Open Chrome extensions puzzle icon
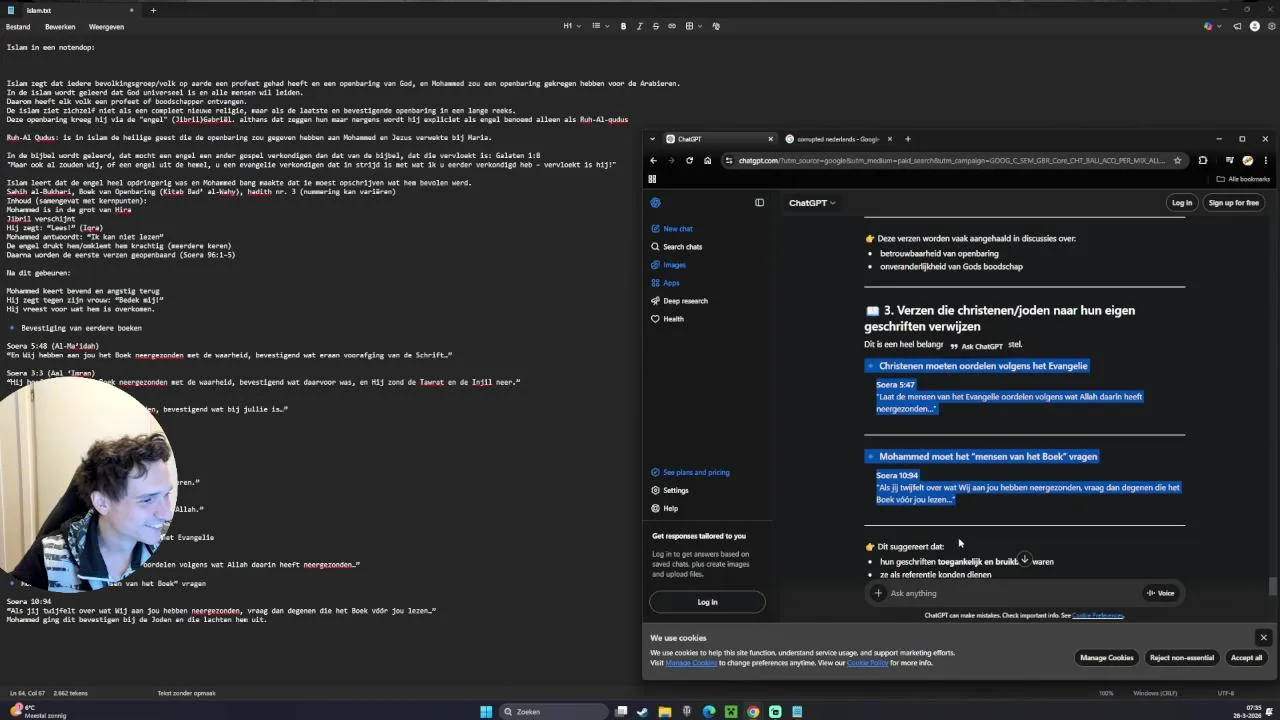This screenshot has width=1280, height=720. [x=1202, y=160]
